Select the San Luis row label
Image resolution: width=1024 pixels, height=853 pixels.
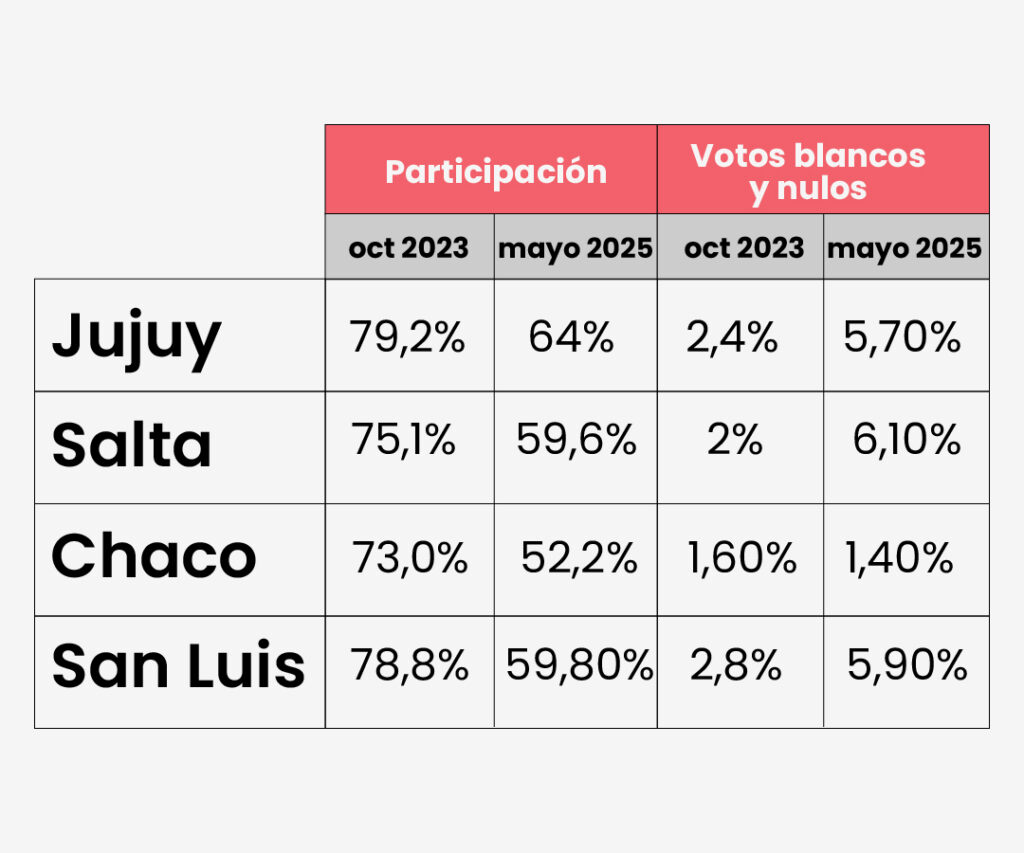click(x=179, y=665)
